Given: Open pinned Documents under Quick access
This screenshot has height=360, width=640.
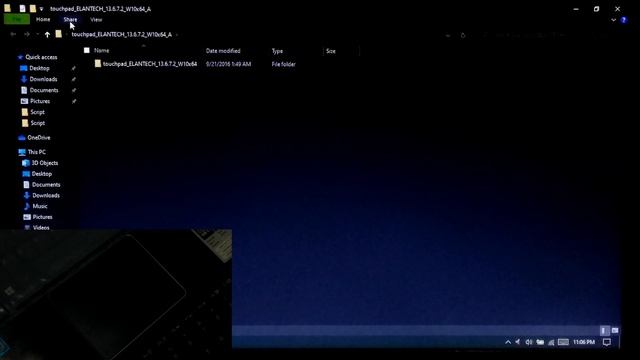Looking at the screenshot, I should coord(44,90).
